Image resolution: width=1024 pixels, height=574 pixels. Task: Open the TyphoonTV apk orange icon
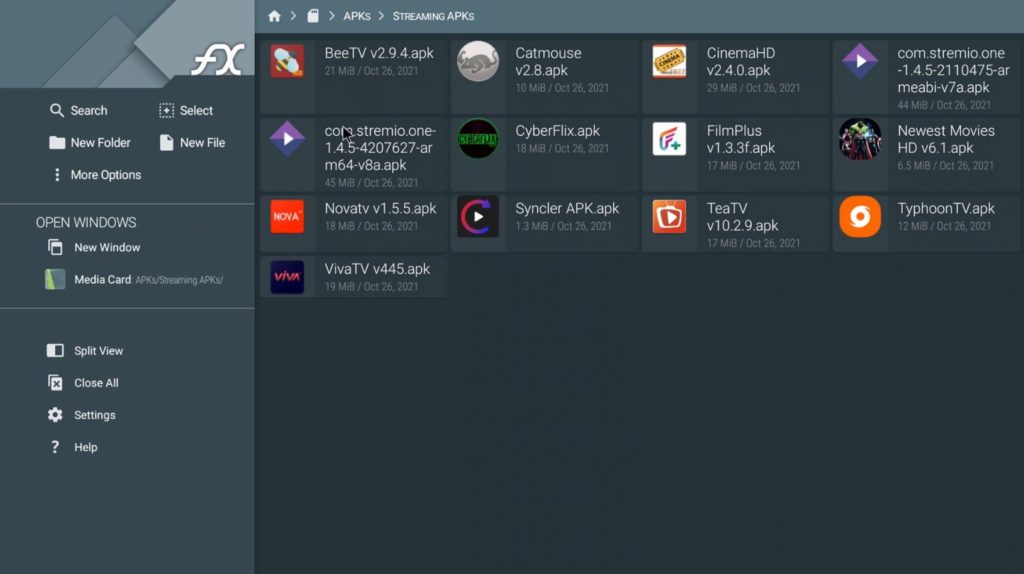pyautogui.click(x=860, y=216)
